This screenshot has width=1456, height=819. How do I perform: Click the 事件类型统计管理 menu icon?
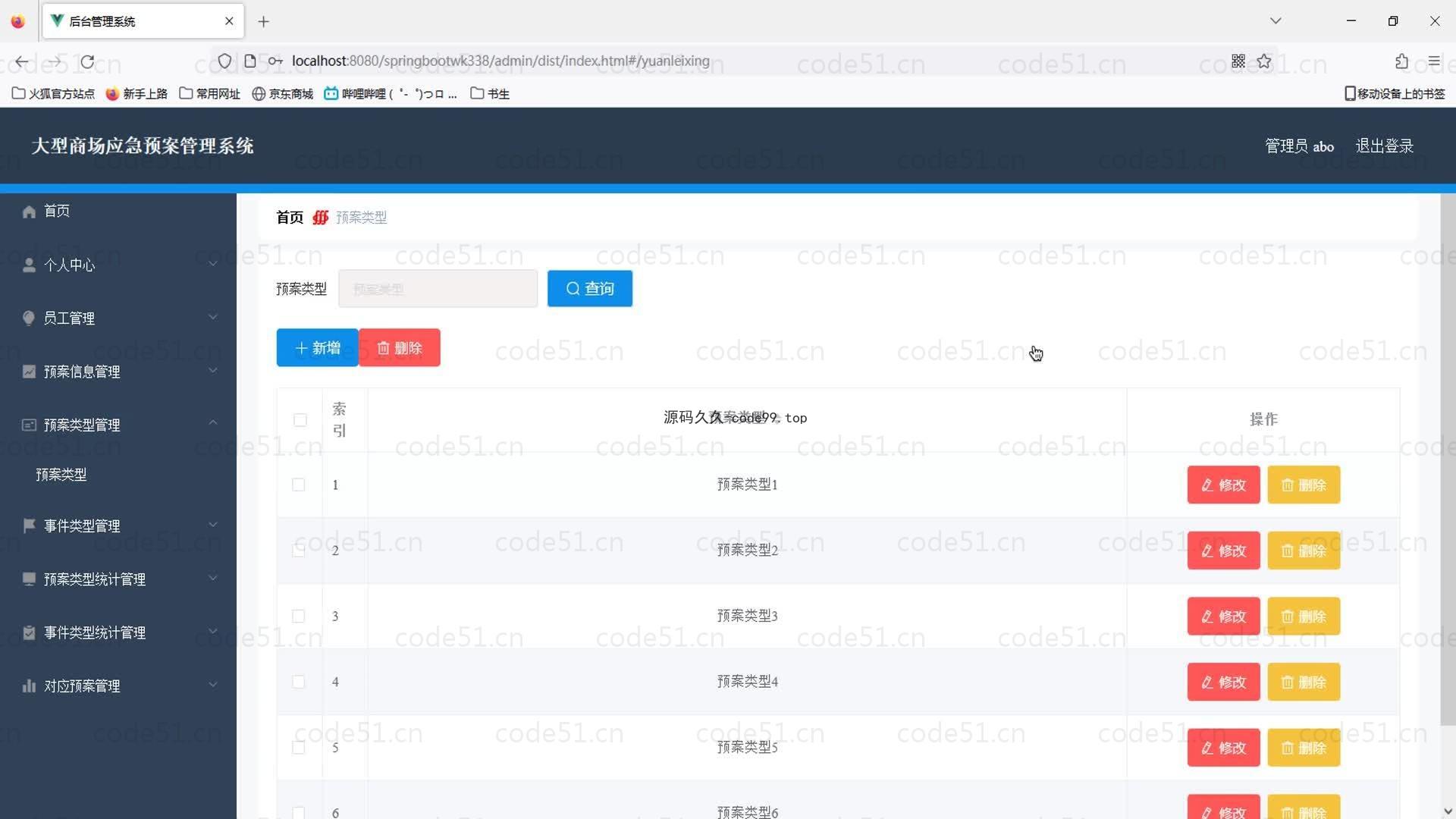pos(29,632)
